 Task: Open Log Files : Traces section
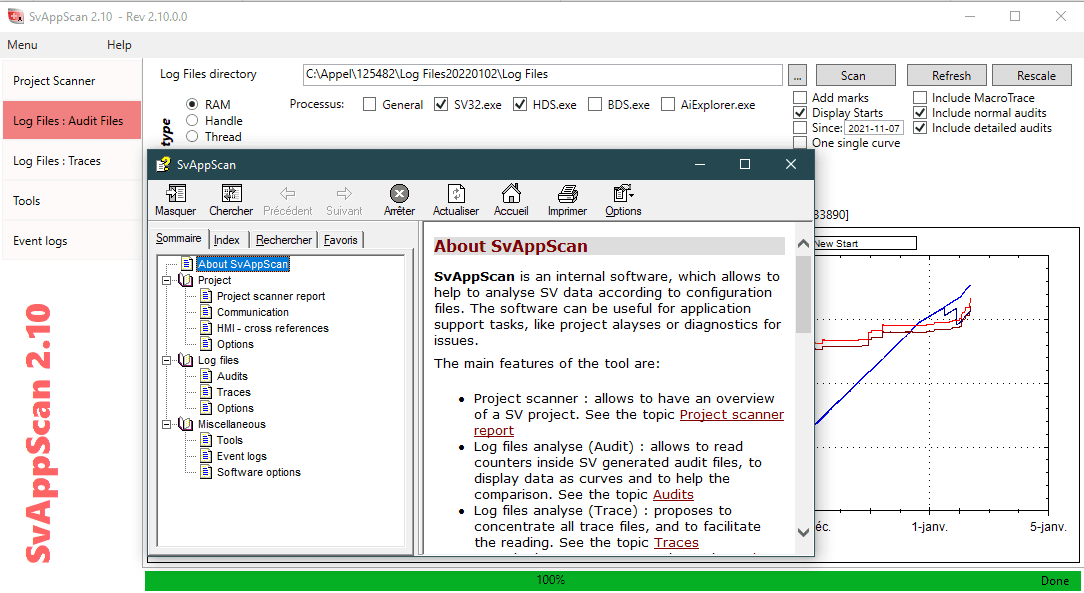coord(72,161)
